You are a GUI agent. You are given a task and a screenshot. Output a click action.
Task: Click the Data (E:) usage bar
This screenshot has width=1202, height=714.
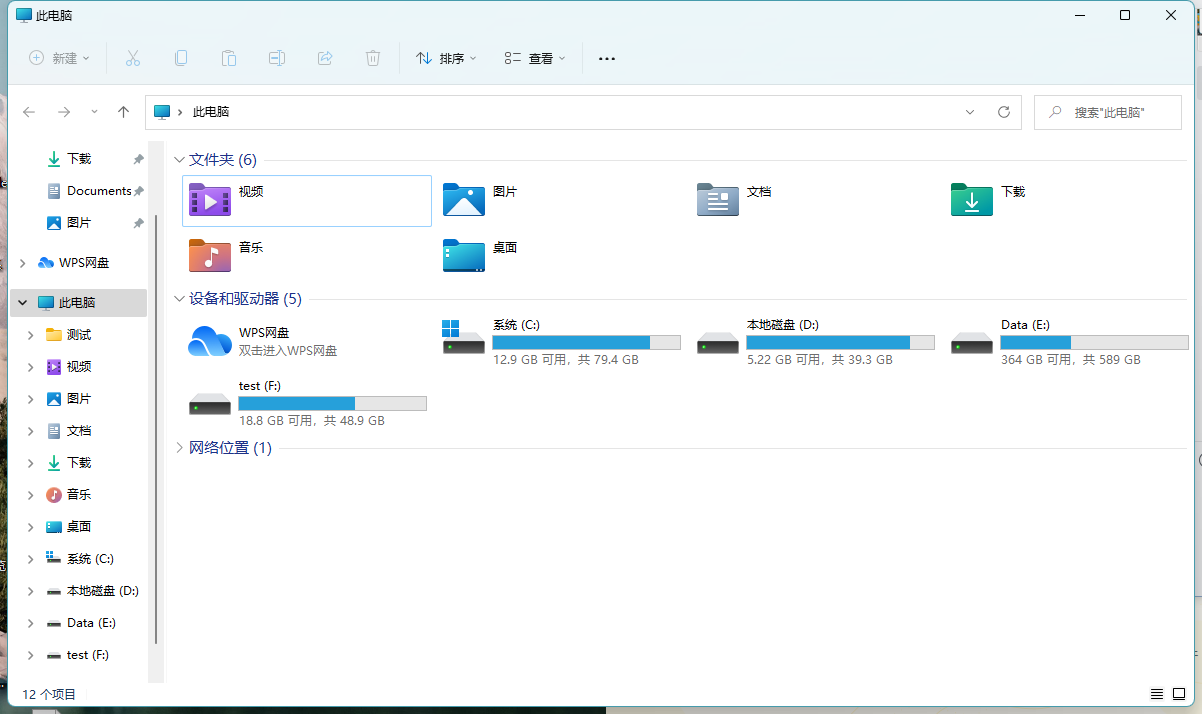point(1094,342)
